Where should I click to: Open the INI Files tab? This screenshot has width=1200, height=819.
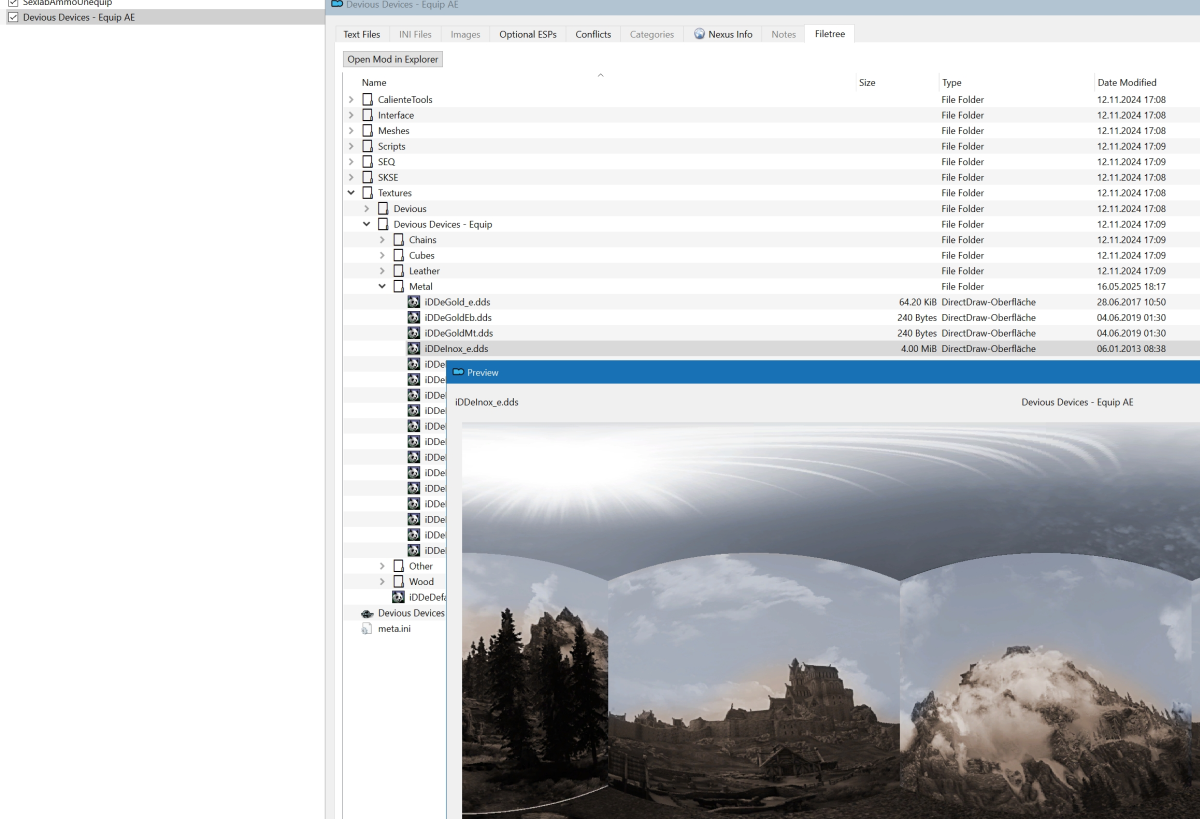(415, 34)
